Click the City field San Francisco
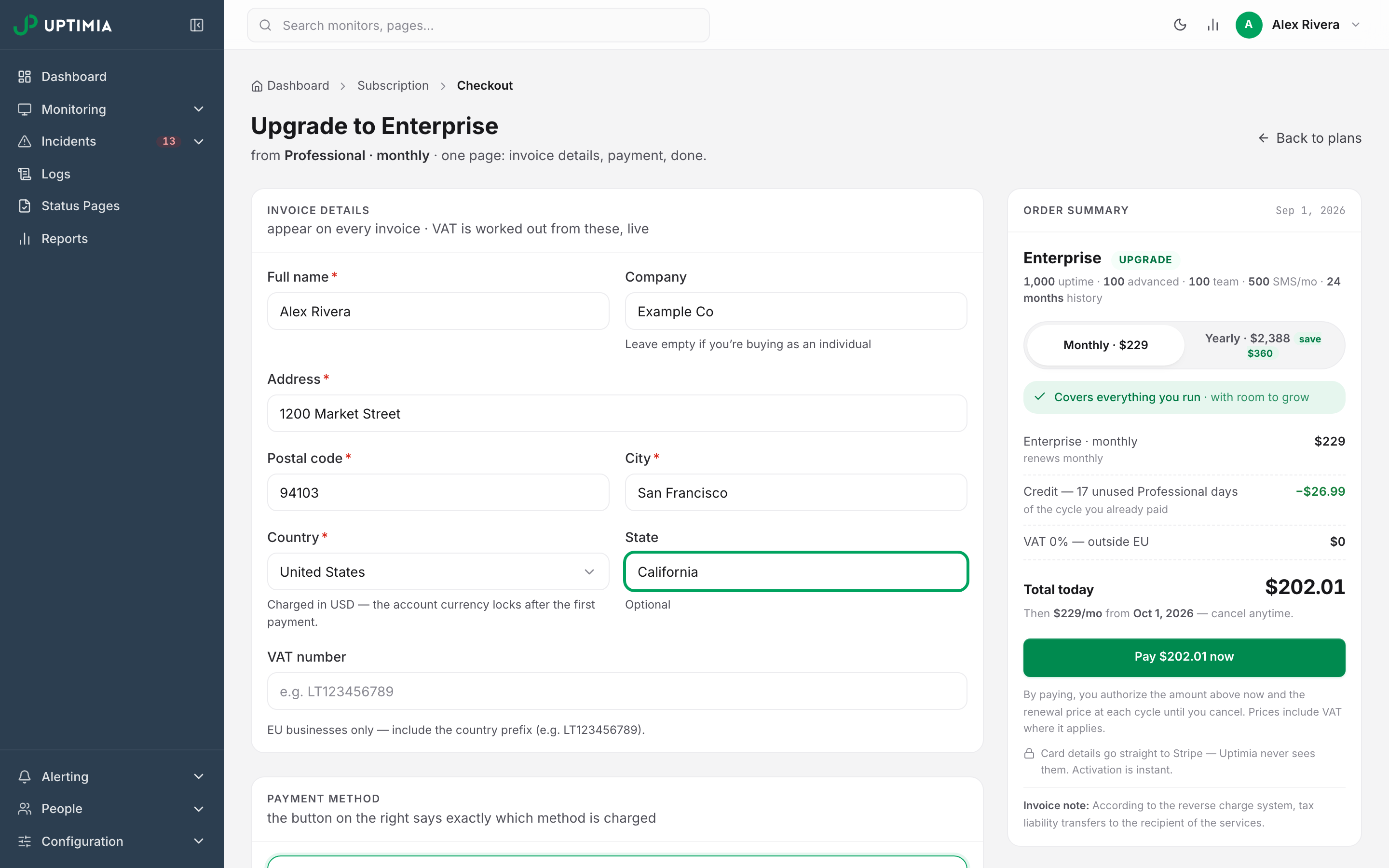1389x868 pixels. click(x=795, y=492)
